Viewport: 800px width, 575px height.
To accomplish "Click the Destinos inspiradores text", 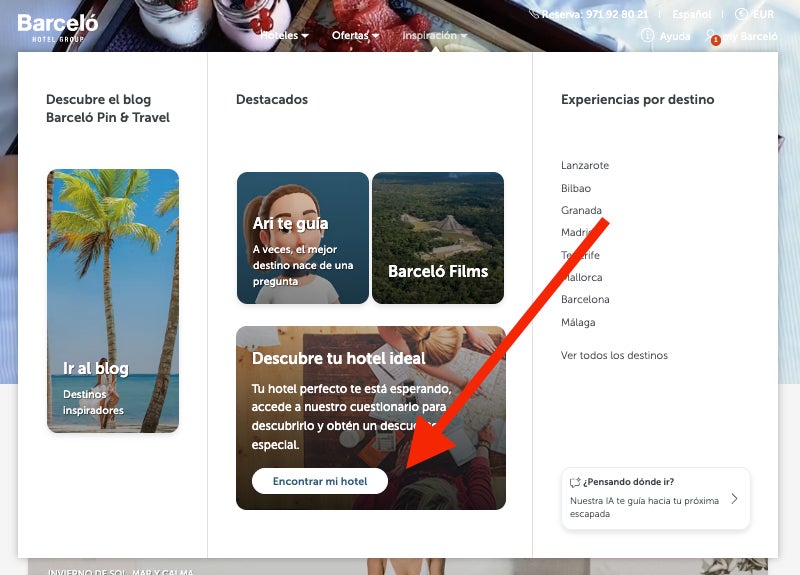I will click(93, 402).
